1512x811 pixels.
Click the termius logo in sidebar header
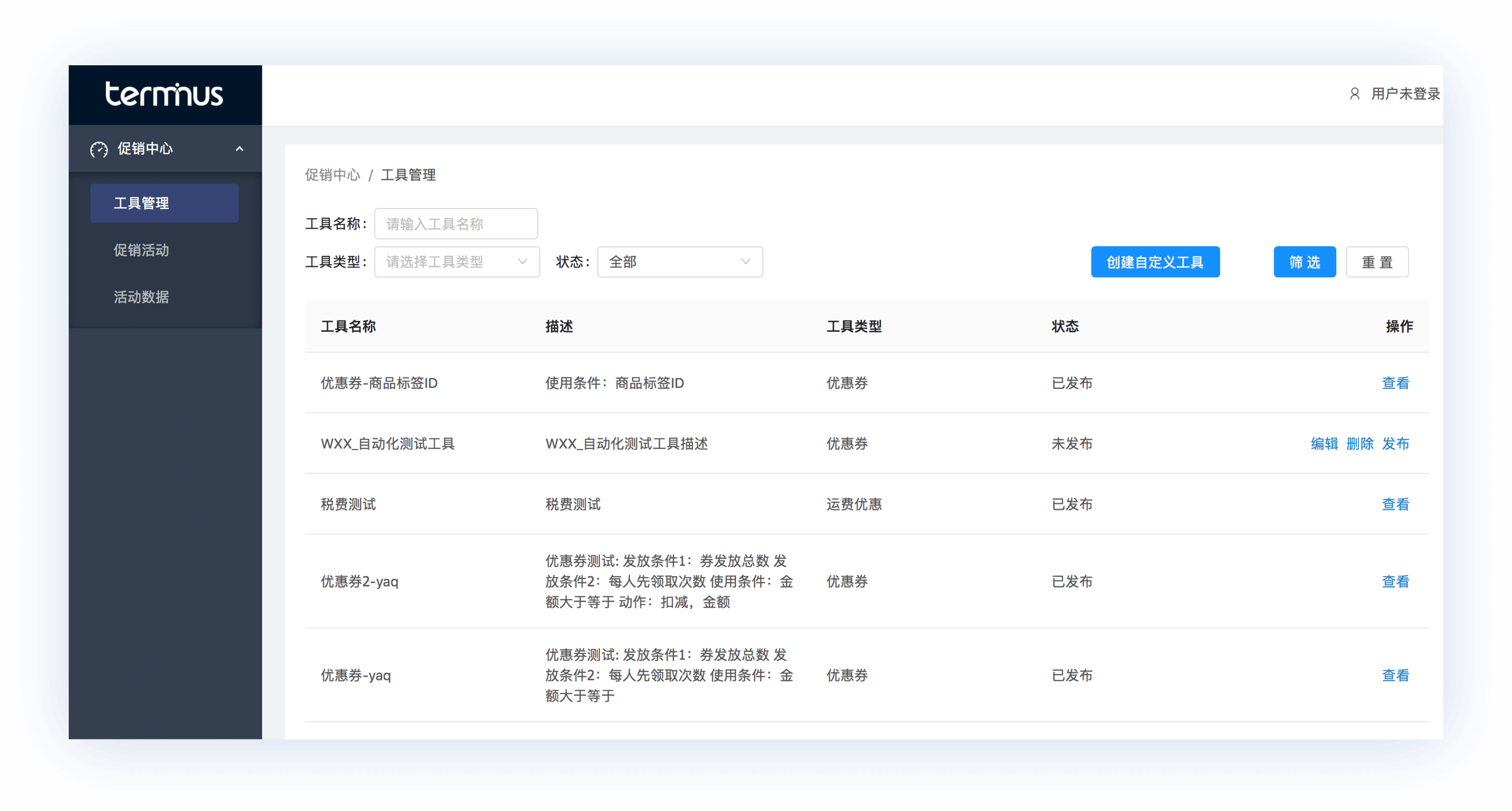click(164, 94)
